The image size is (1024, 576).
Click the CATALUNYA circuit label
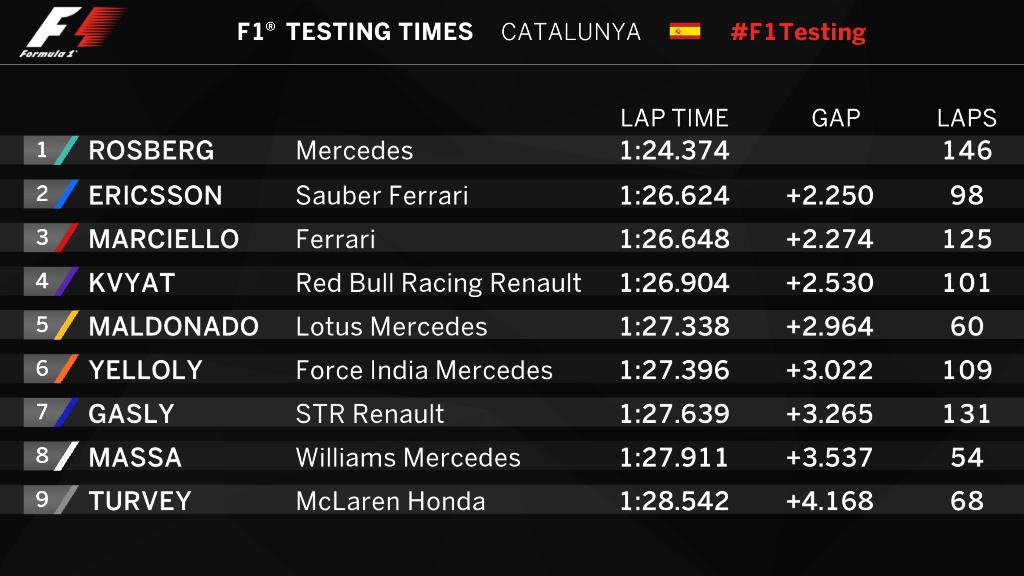tap(571, 31)
